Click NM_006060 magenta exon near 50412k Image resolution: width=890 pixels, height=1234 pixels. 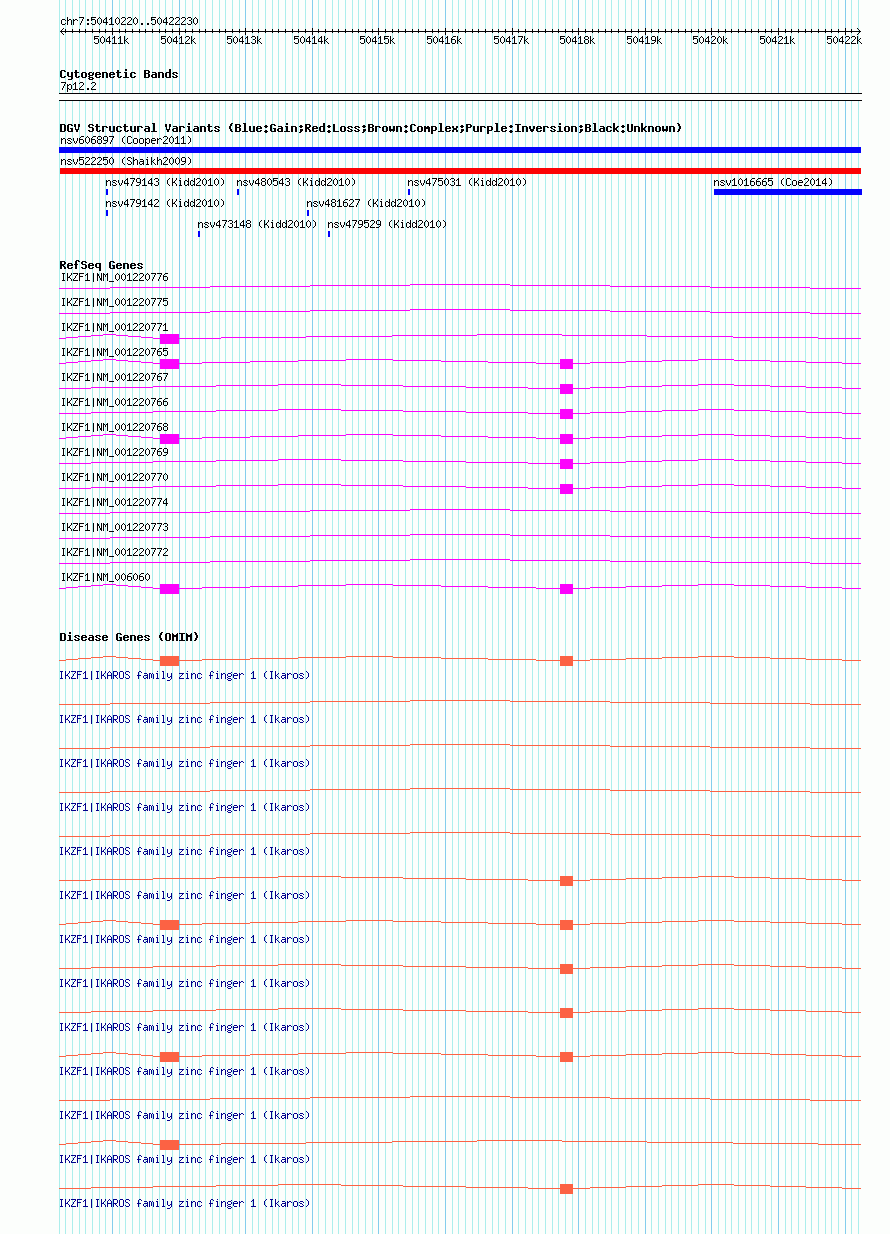coord(169,589)
